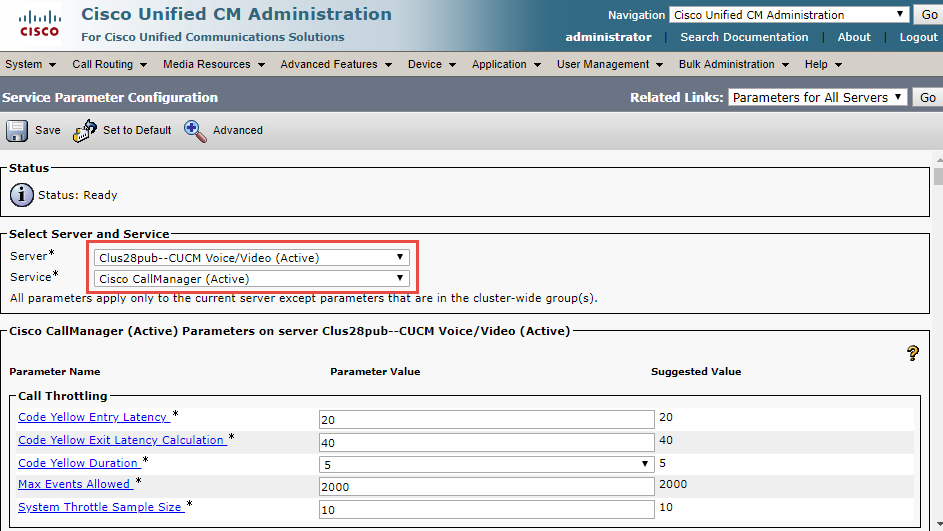Open the Bulk Administration menu
The width and height of the screenshot is (943, 531).
click(x=733, y=64)
